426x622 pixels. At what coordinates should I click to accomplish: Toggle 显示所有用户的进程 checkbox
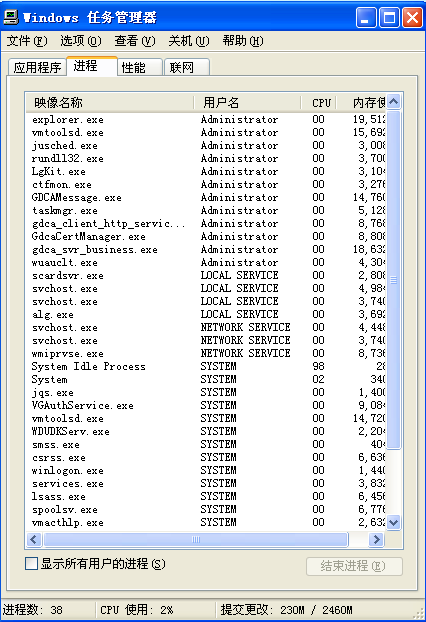click(31, 564)
